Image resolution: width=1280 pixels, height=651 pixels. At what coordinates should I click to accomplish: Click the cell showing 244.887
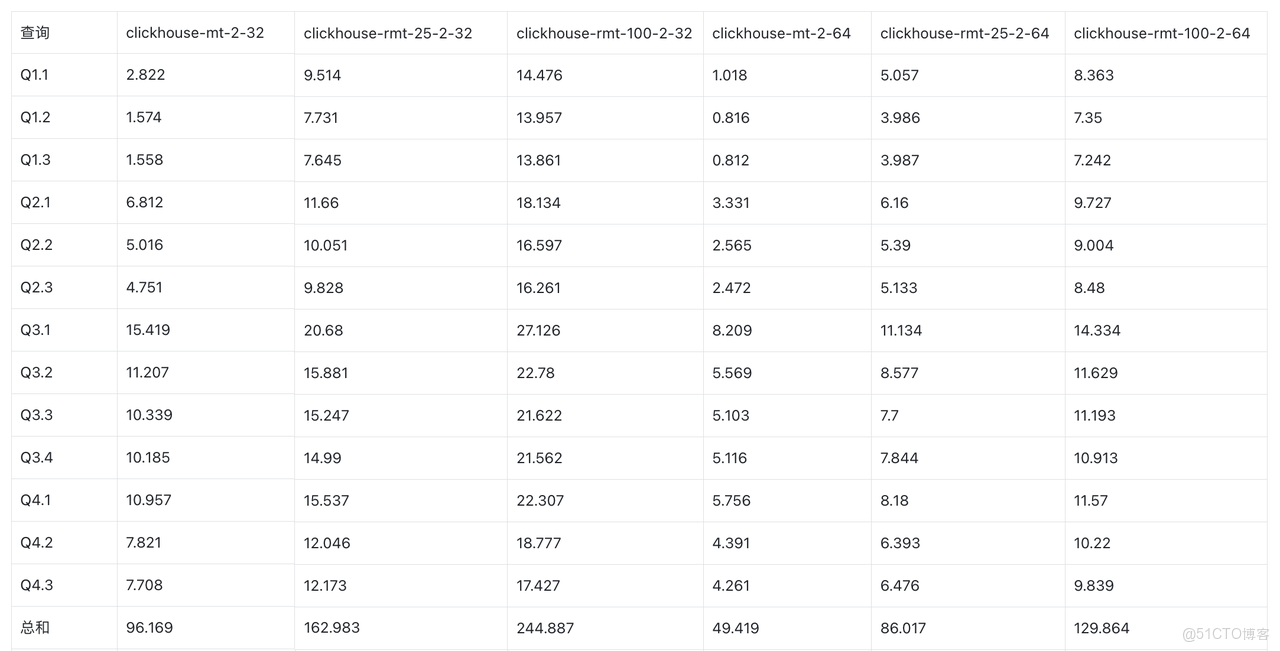click(545, 628)
